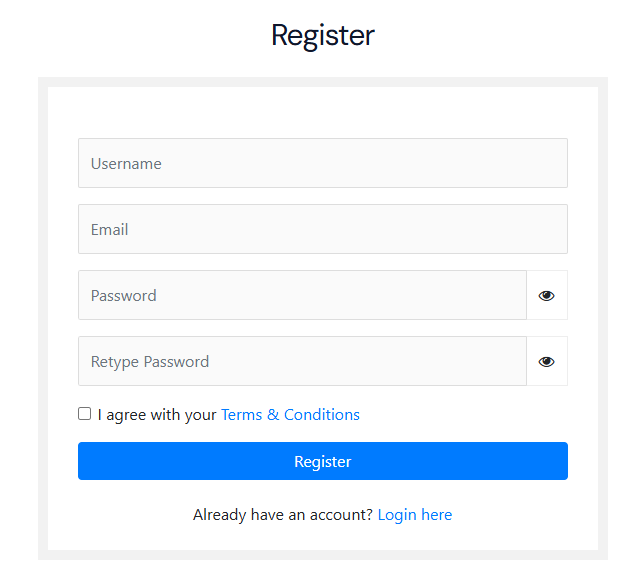Accept the terms by checking the box
This screenshot has width=634, height=583.
coord(84,413)
